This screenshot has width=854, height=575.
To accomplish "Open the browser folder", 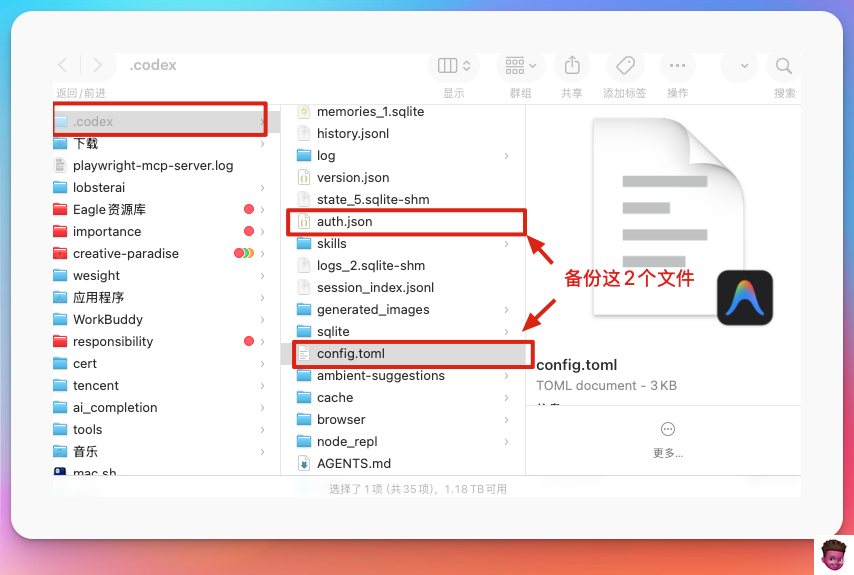I will [403, 420].
